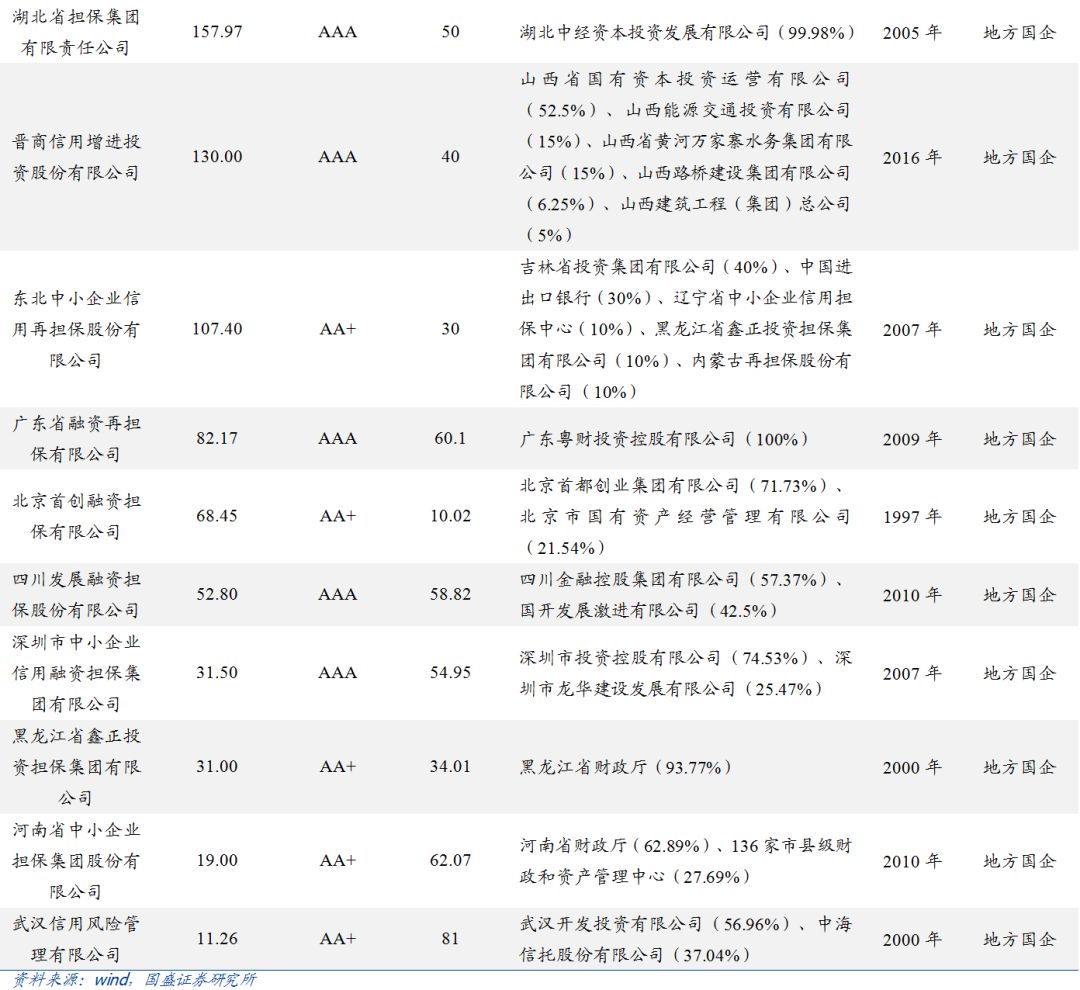Click the shareholder cell starting 北京首都创业集团有限公司

pos(686,517)
